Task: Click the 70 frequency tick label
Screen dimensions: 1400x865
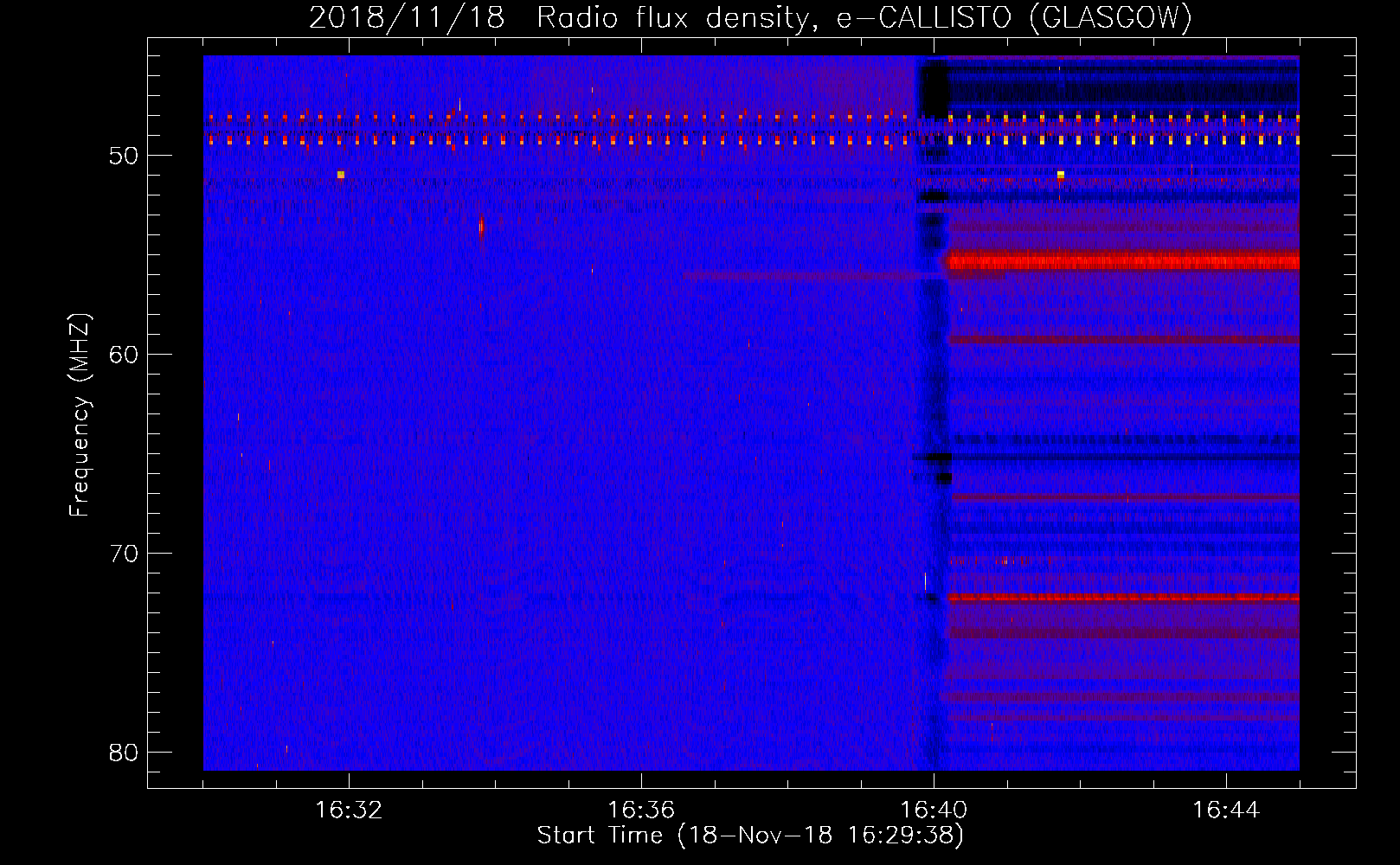Action: point(125,554)
